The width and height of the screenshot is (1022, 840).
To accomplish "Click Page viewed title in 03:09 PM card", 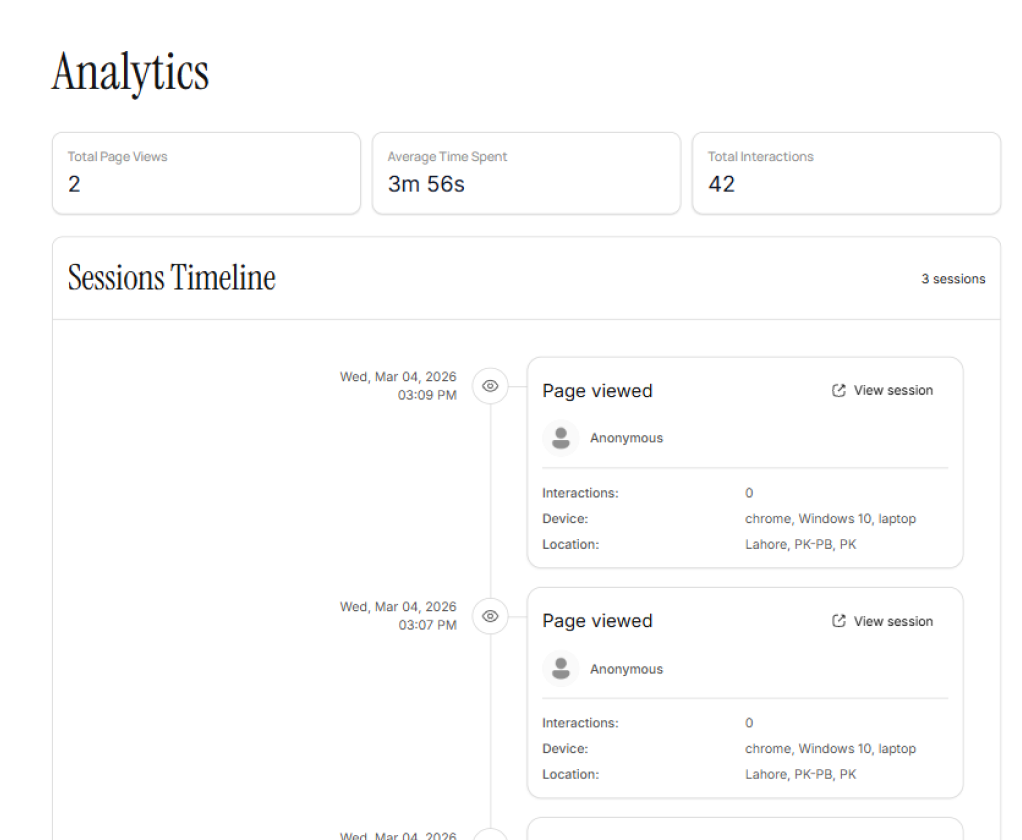I will click(597, 391).
